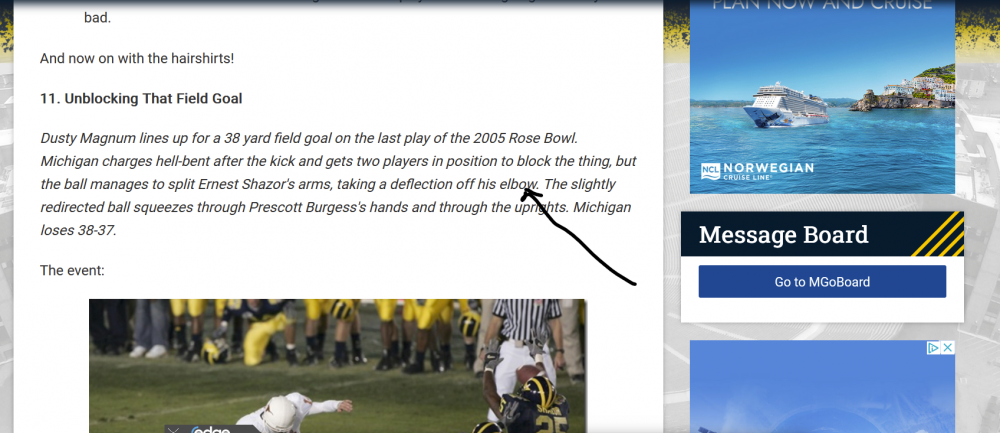Screen dimensions: 1000x433
Task: Click the NCL Norwegian Cruise Line logo
Action: pyautogui.click(x=757, y=170)
